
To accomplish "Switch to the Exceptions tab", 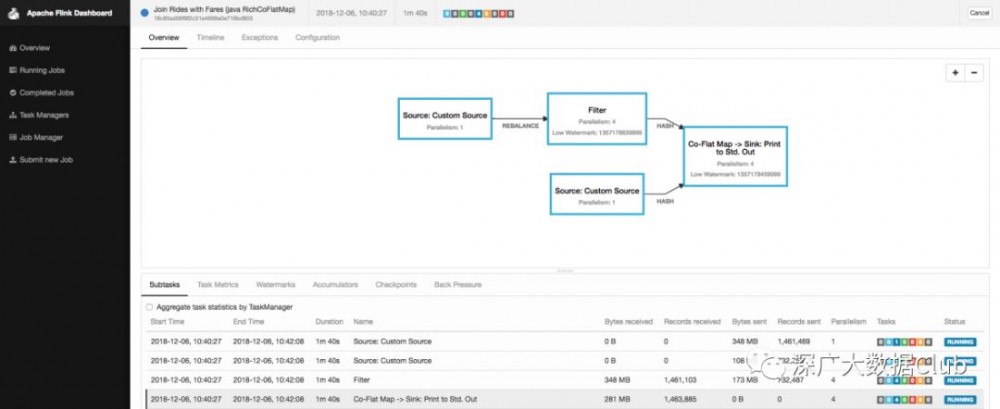I will pos(260,38).
